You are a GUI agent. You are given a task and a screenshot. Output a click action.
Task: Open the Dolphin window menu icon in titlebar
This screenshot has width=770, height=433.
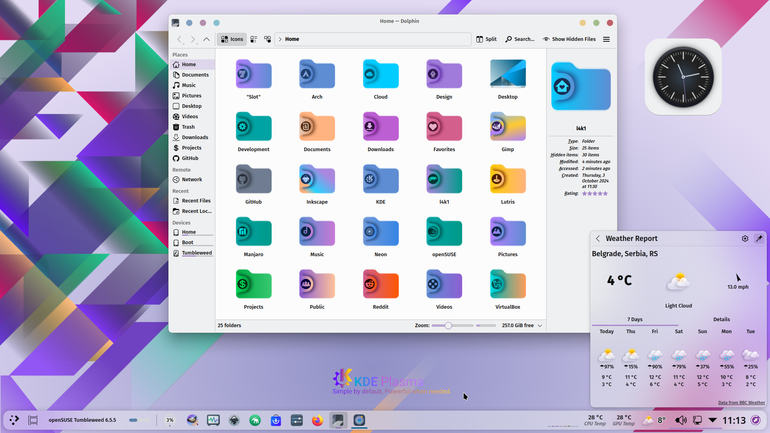[x=175, y=23]
